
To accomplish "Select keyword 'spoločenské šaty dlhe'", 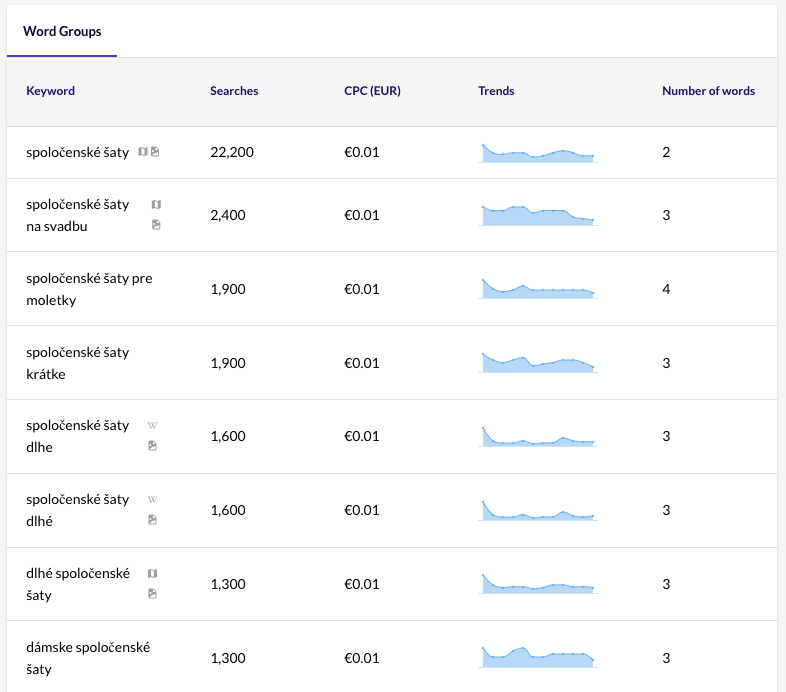I will click(x=78, y=436).
